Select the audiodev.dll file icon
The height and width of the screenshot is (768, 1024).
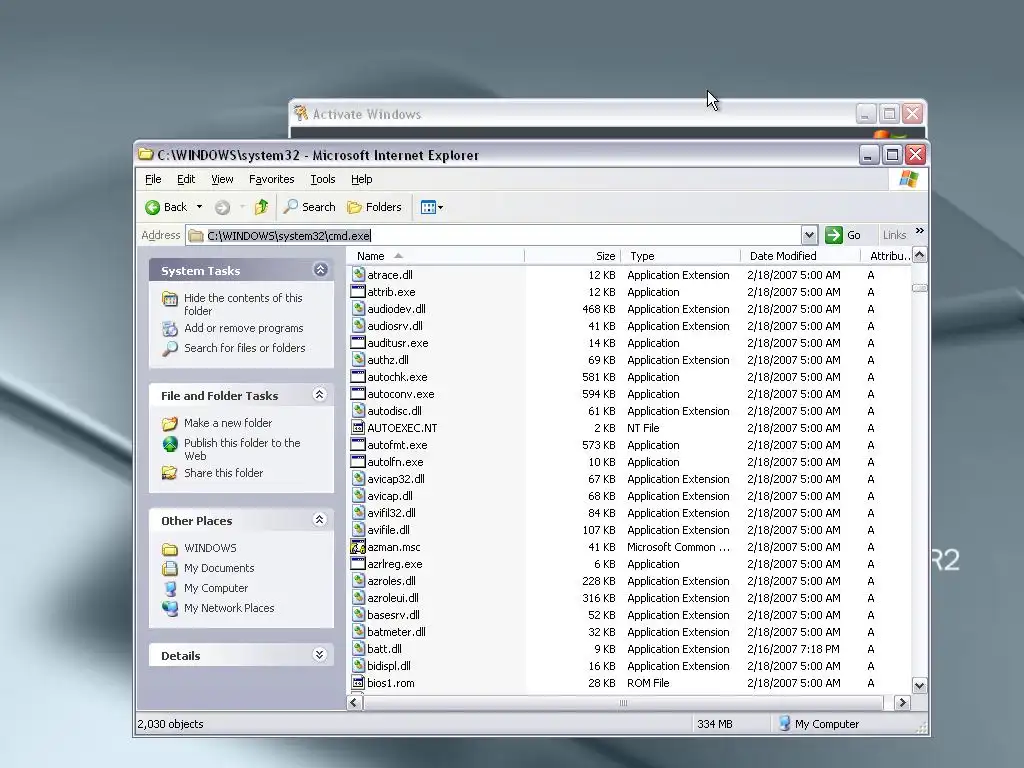358,309
